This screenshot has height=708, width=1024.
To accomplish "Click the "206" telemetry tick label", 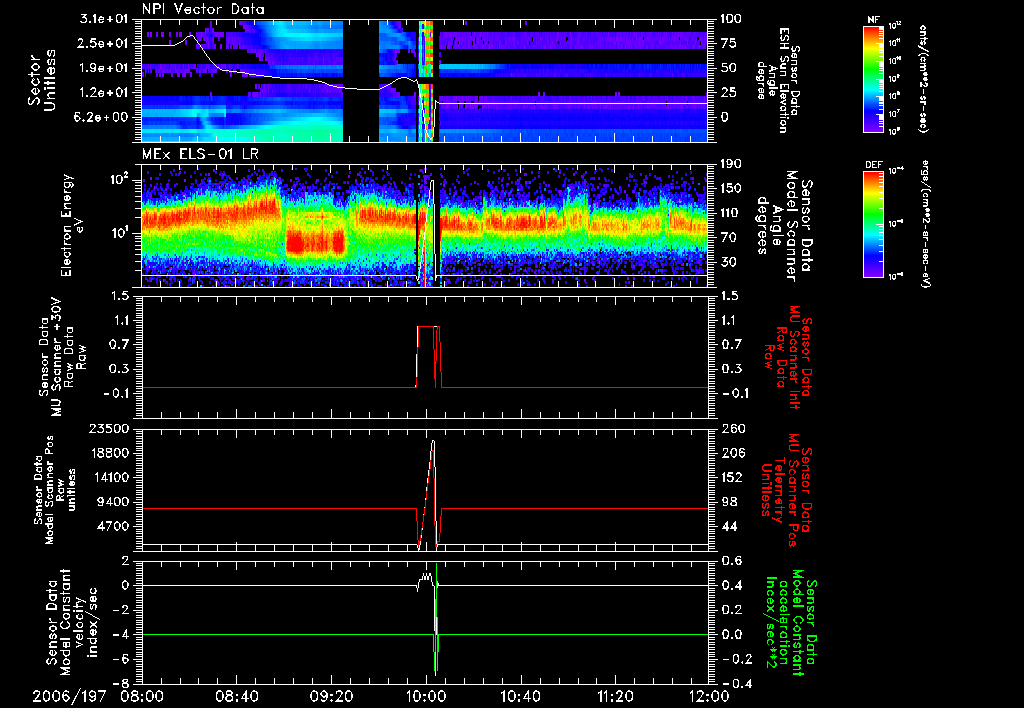I will [731, 453].
